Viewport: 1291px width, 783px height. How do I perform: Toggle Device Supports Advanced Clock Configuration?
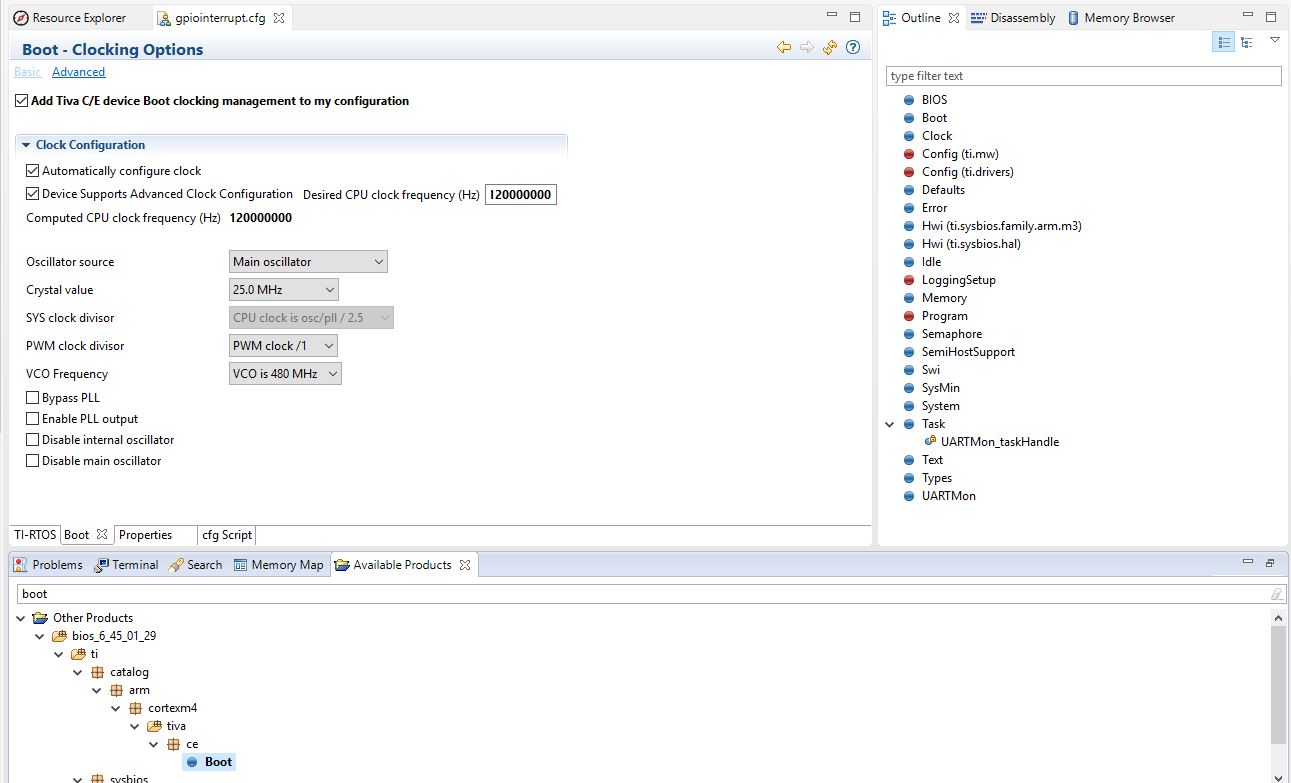click(x=33, y=194)
